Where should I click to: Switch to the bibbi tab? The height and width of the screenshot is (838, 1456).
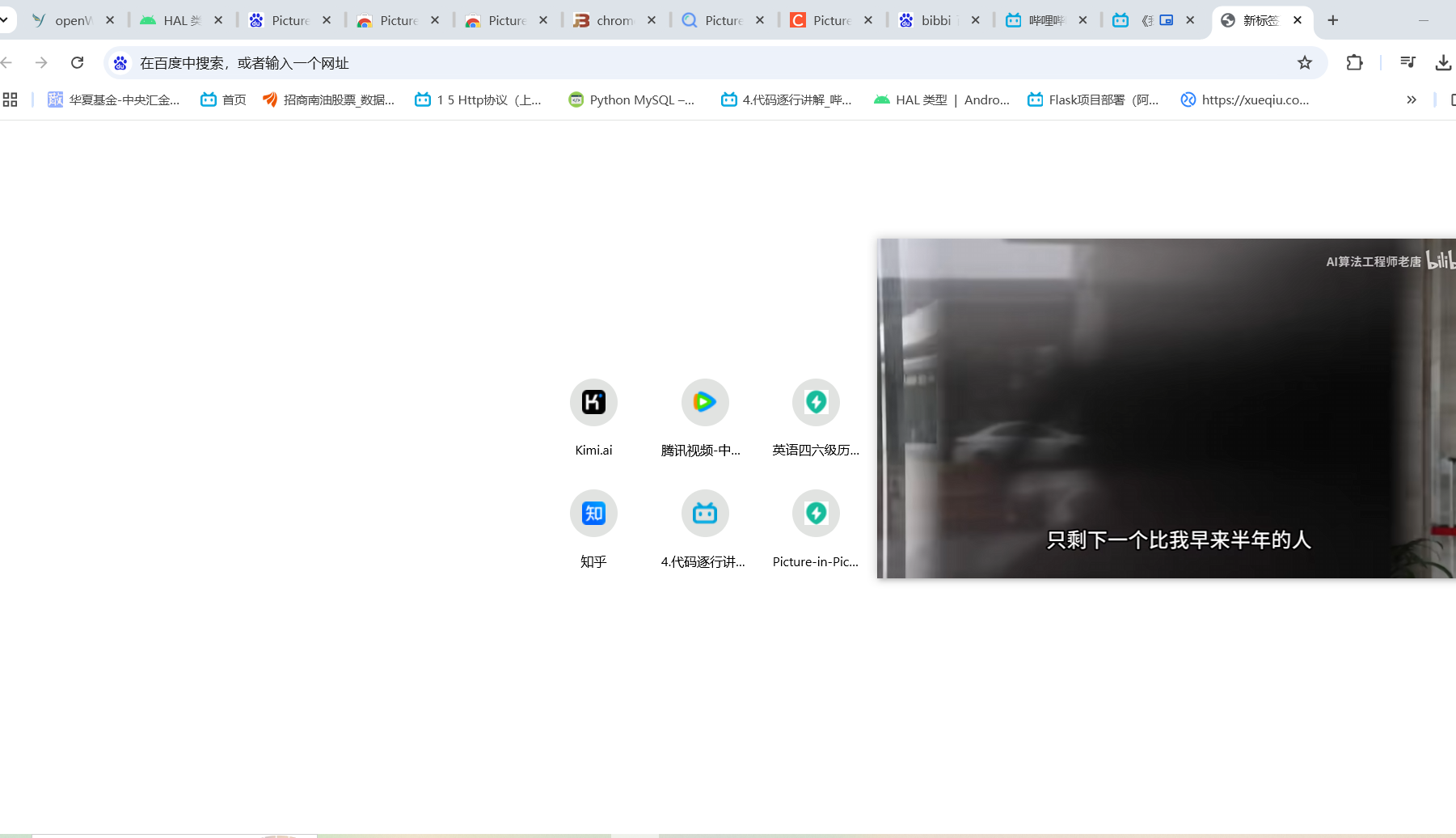(x=938, y=20)
